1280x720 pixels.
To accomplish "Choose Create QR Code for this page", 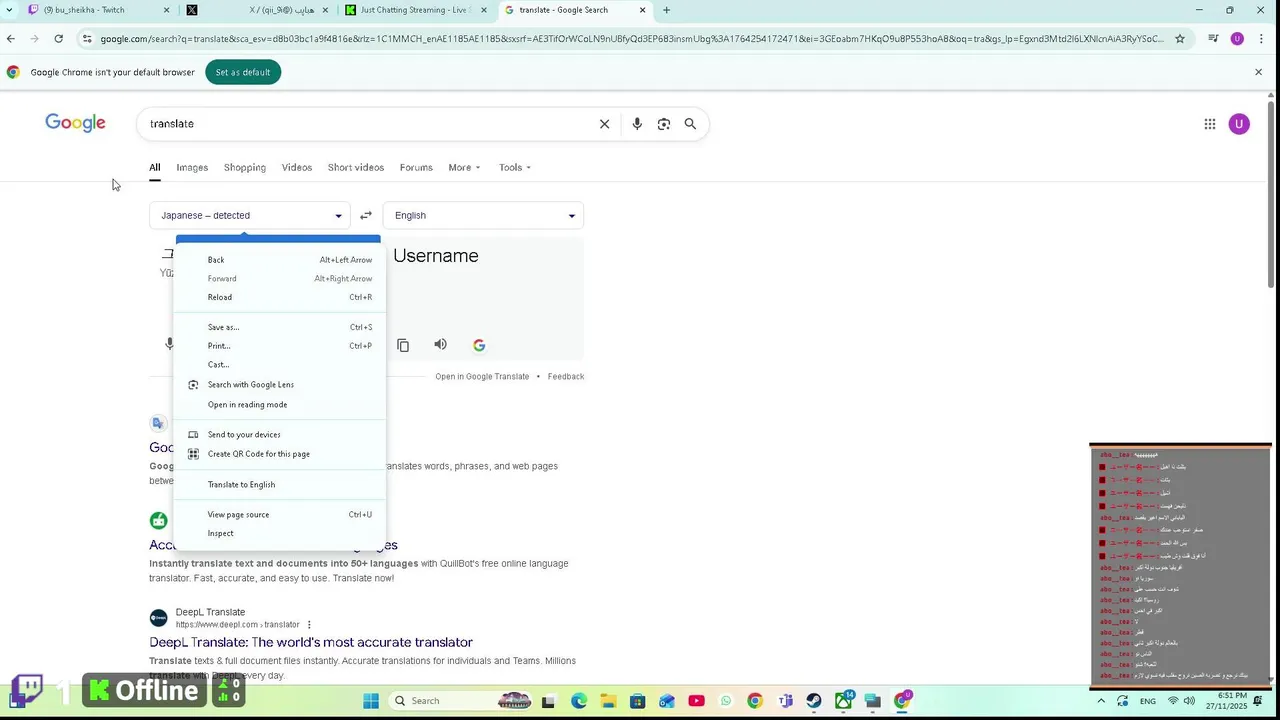I will 279,454.
